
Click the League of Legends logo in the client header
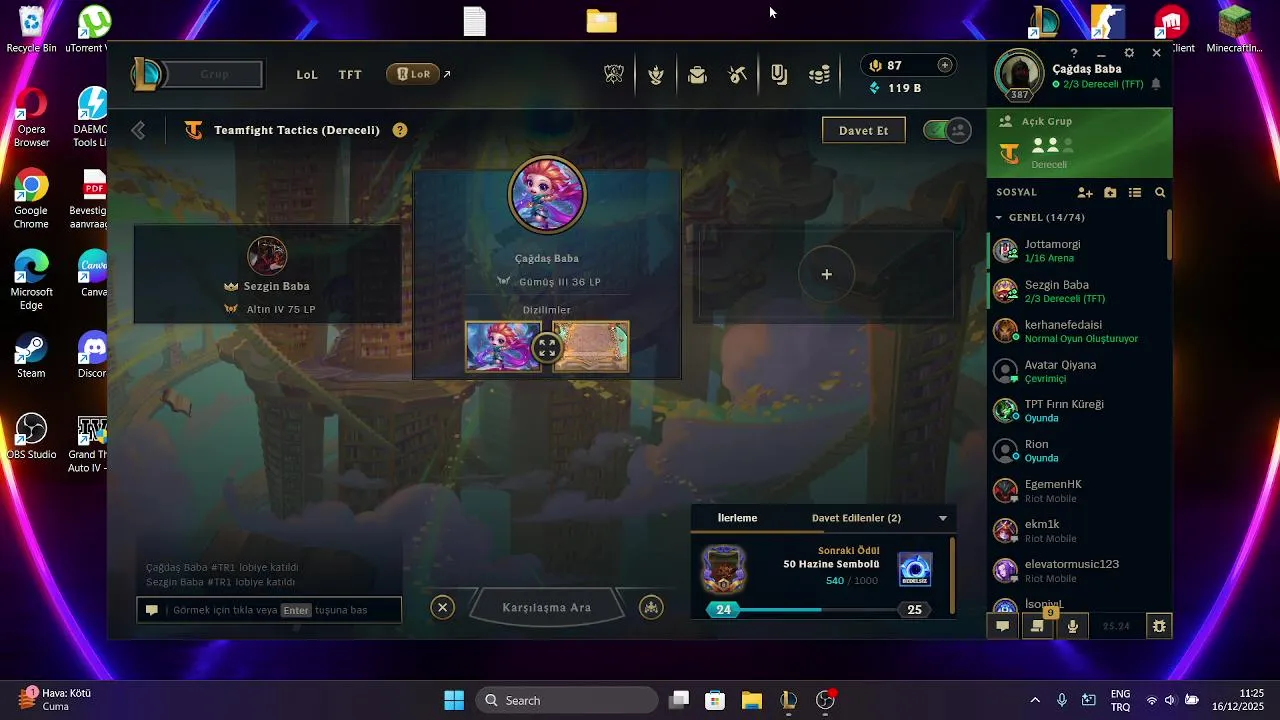[x=148, y=73]
